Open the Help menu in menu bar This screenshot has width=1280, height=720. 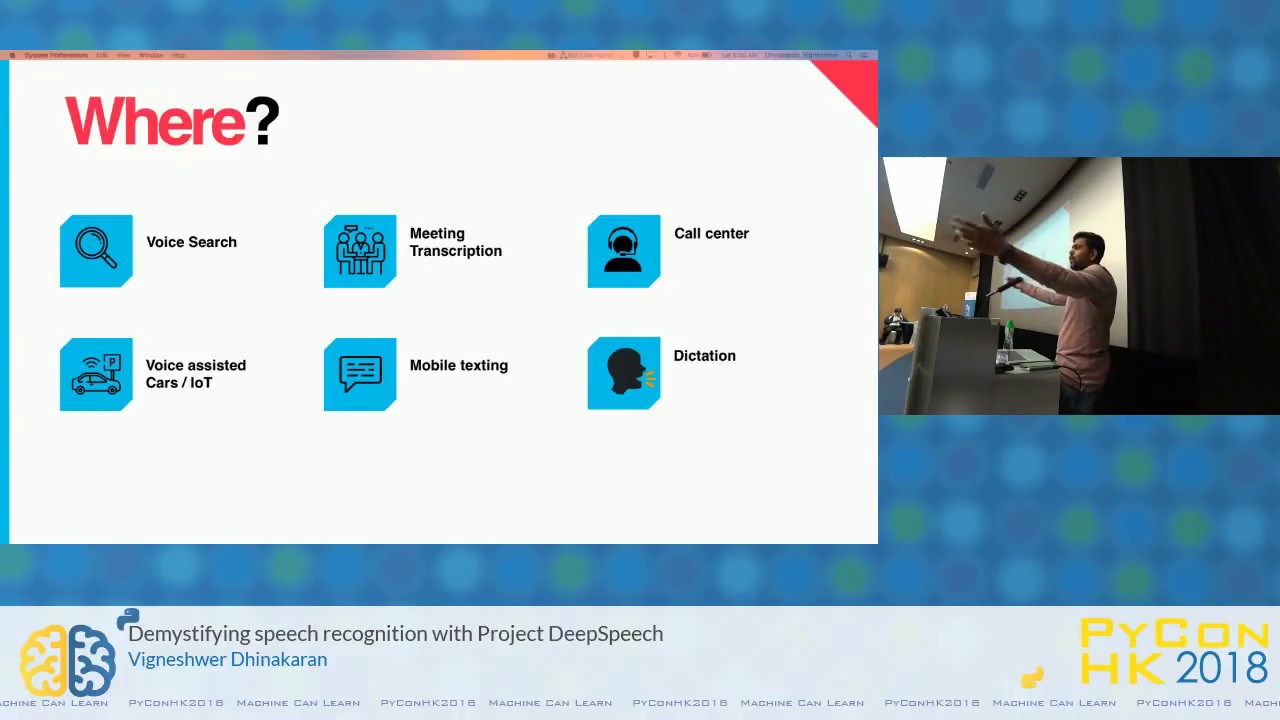click(x=178, y=55)
